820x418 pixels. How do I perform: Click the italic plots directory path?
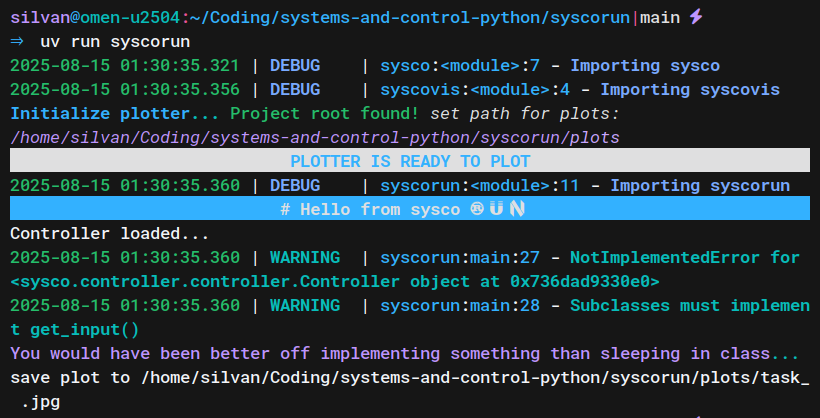tap(315, 138)
